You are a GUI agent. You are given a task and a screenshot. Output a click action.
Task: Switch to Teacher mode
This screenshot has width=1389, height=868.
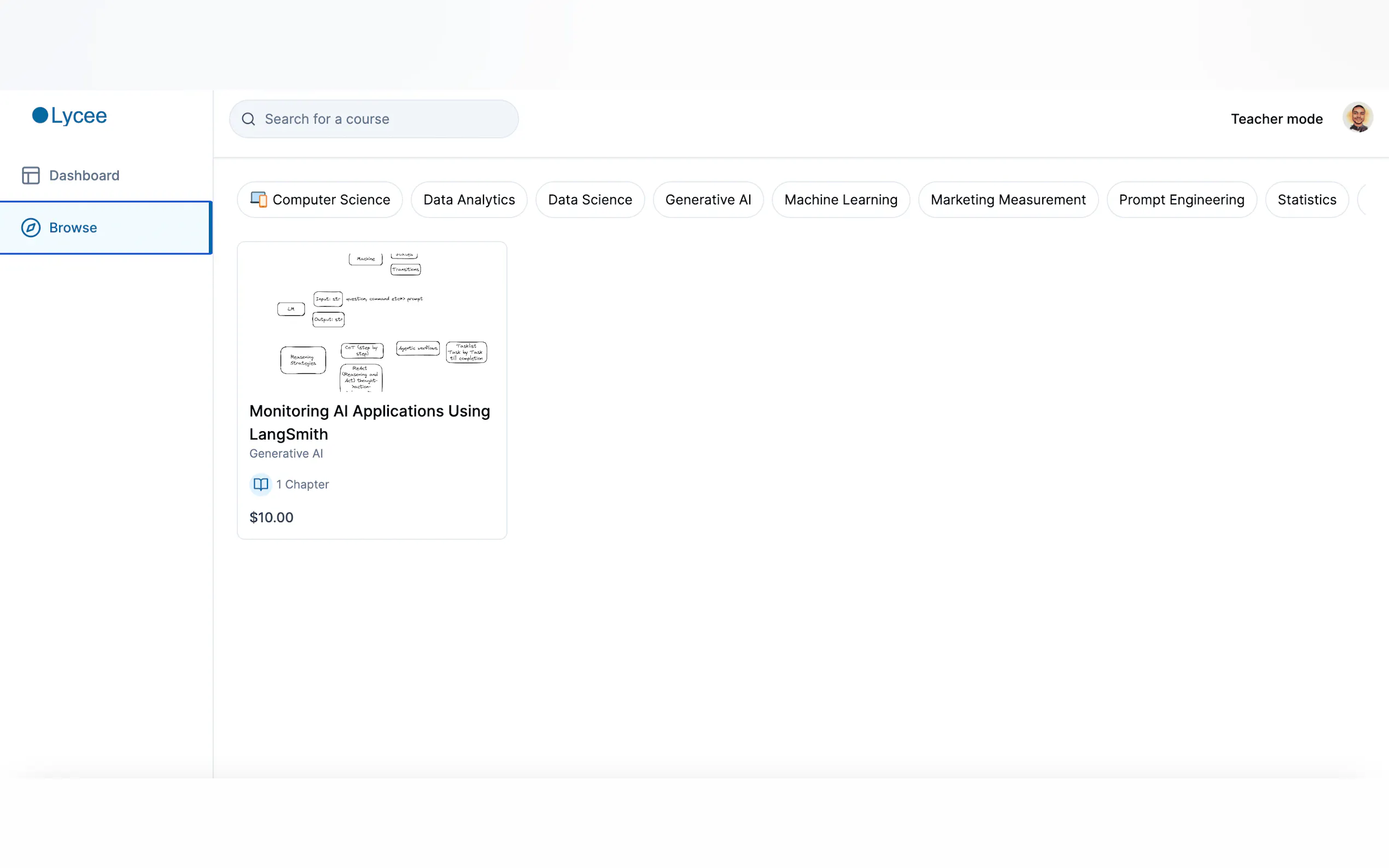coord(1276,119)
